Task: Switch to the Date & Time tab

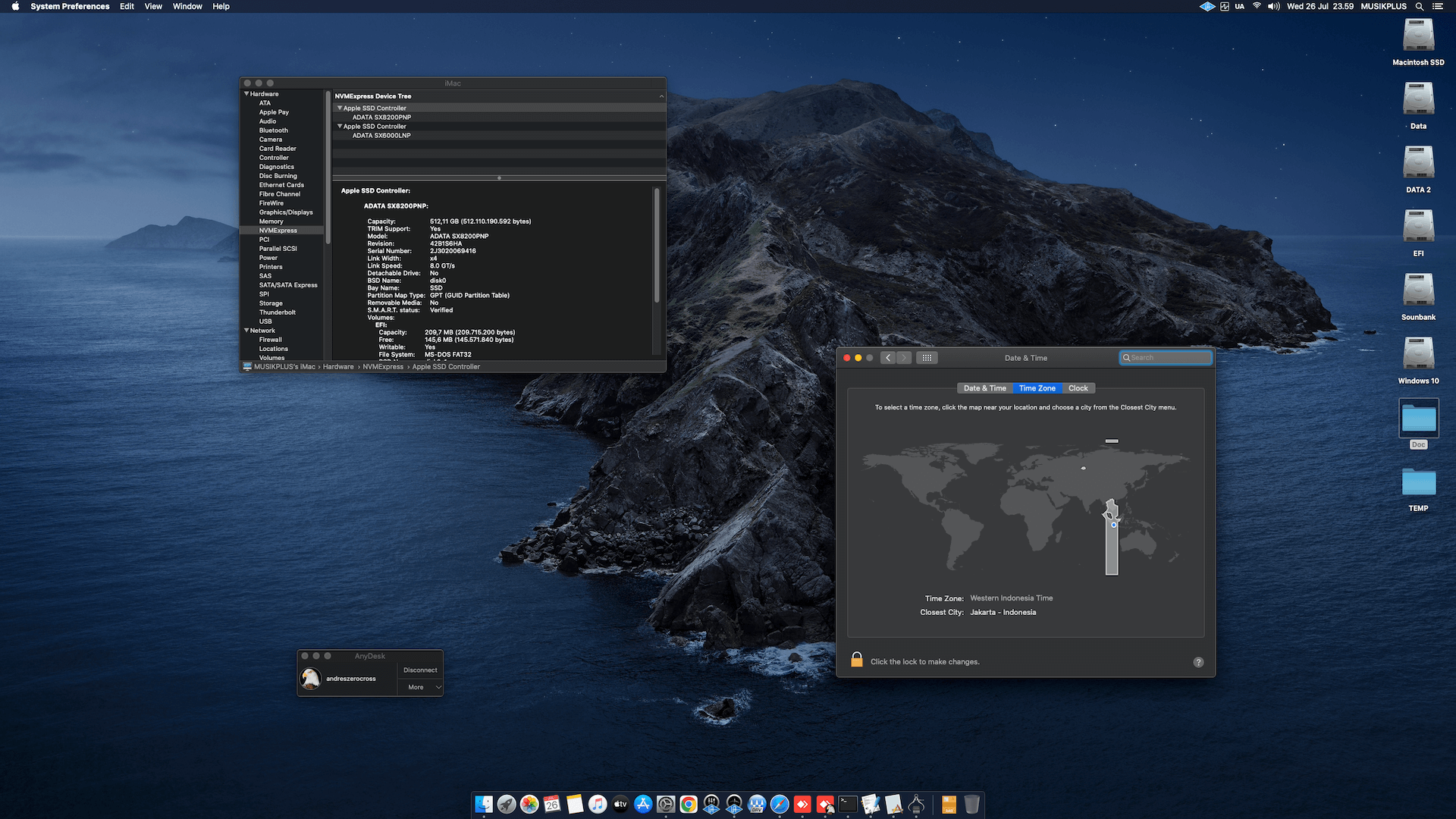Action: coord(985,388)
